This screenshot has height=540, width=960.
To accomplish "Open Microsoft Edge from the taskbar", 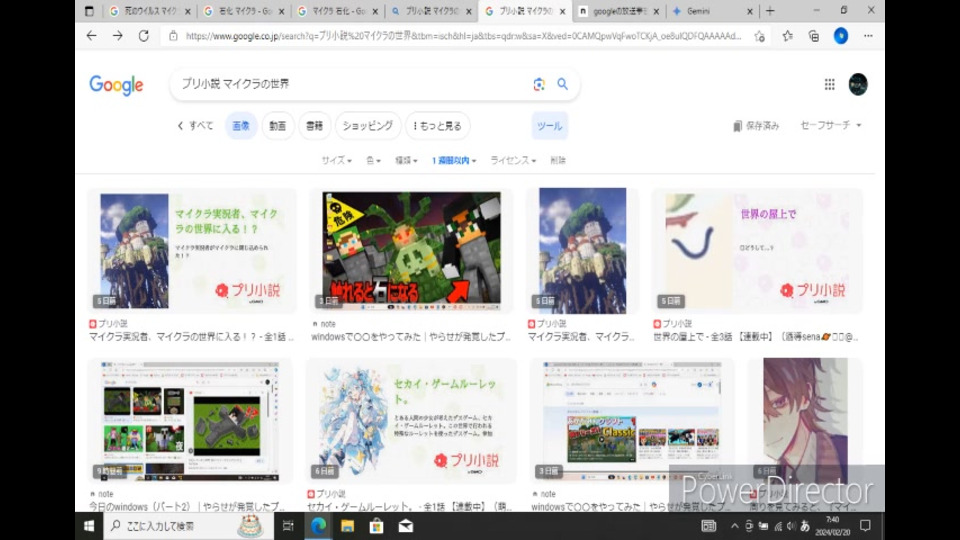I will [318, 526].
